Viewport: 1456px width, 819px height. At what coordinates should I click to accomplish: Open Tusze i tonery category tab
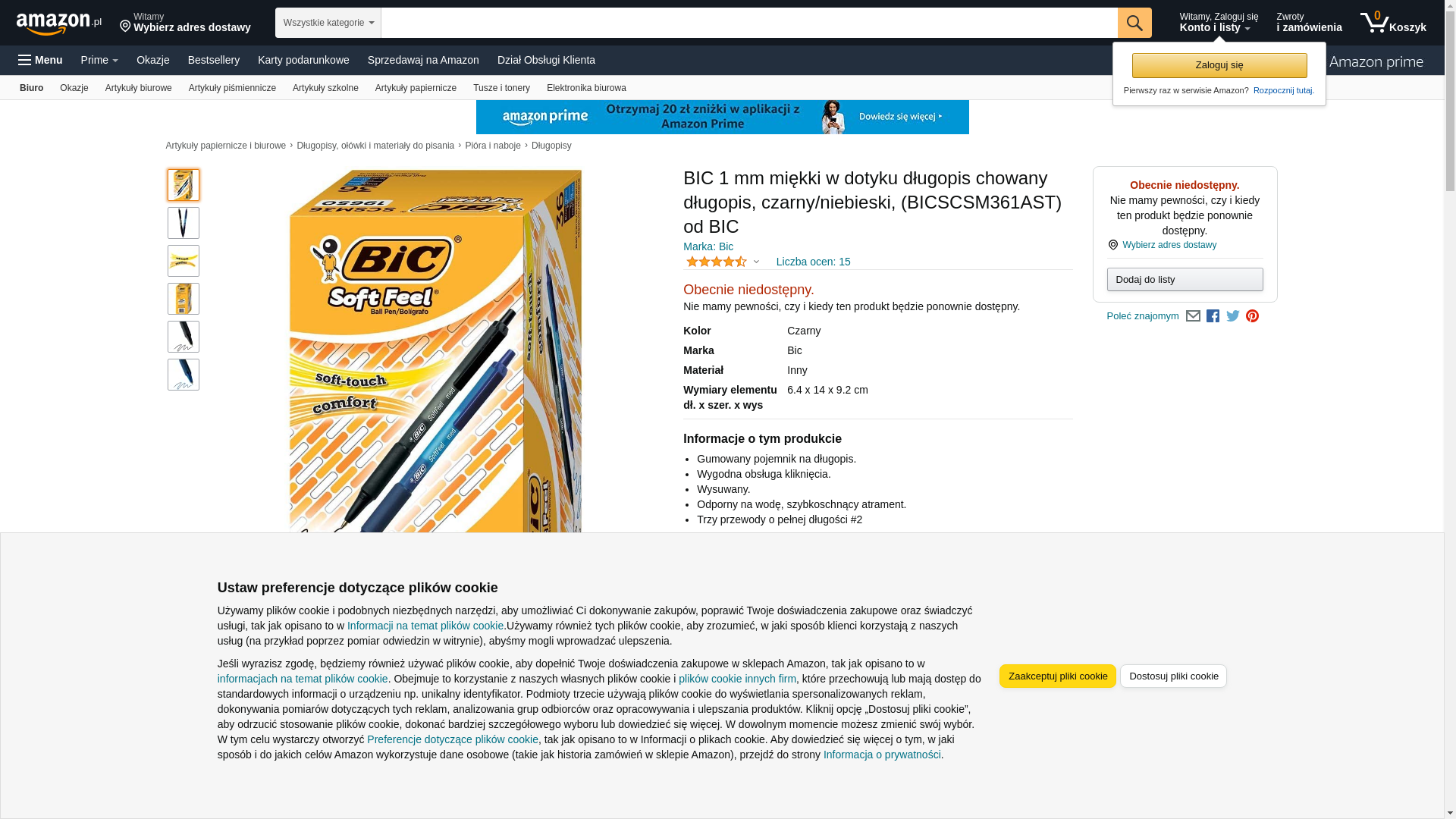coord(501,88)
